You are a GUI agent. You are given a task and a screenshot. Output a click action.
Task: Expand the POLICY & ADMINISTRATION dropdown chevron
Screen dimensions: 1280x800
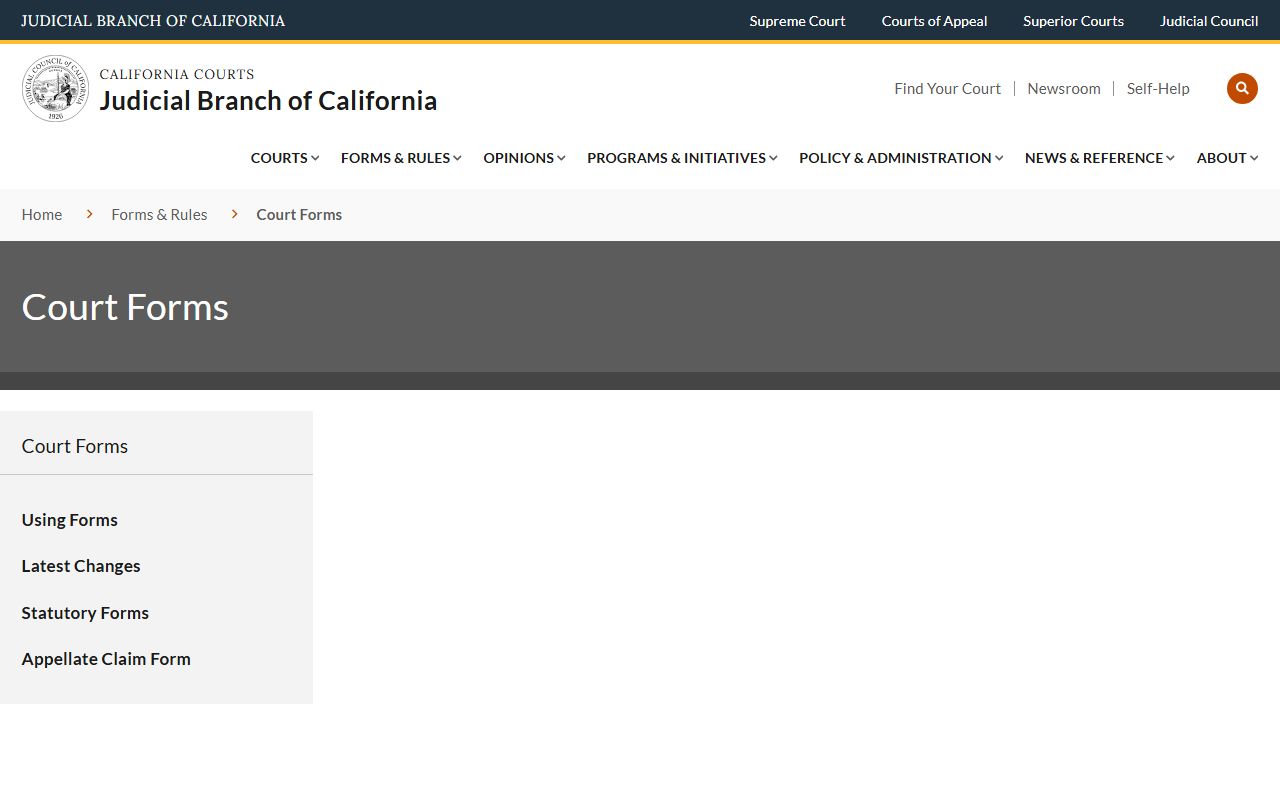click(x=999, y=158)
